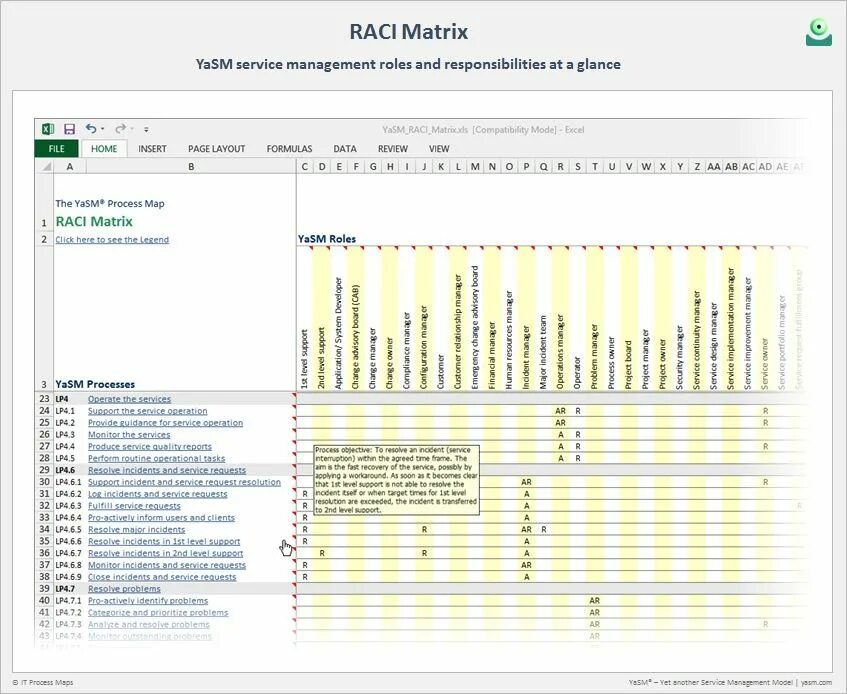Open 'Operate the services' link
The image size is (847, 694).
coord(129,399)
